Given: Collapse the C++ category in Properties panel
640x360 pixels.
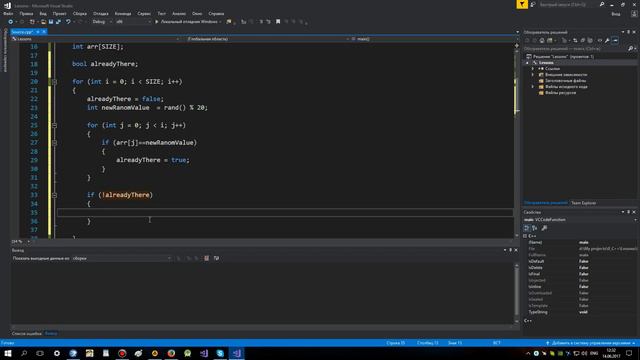Looking at the screenshot, I should 525,236.
